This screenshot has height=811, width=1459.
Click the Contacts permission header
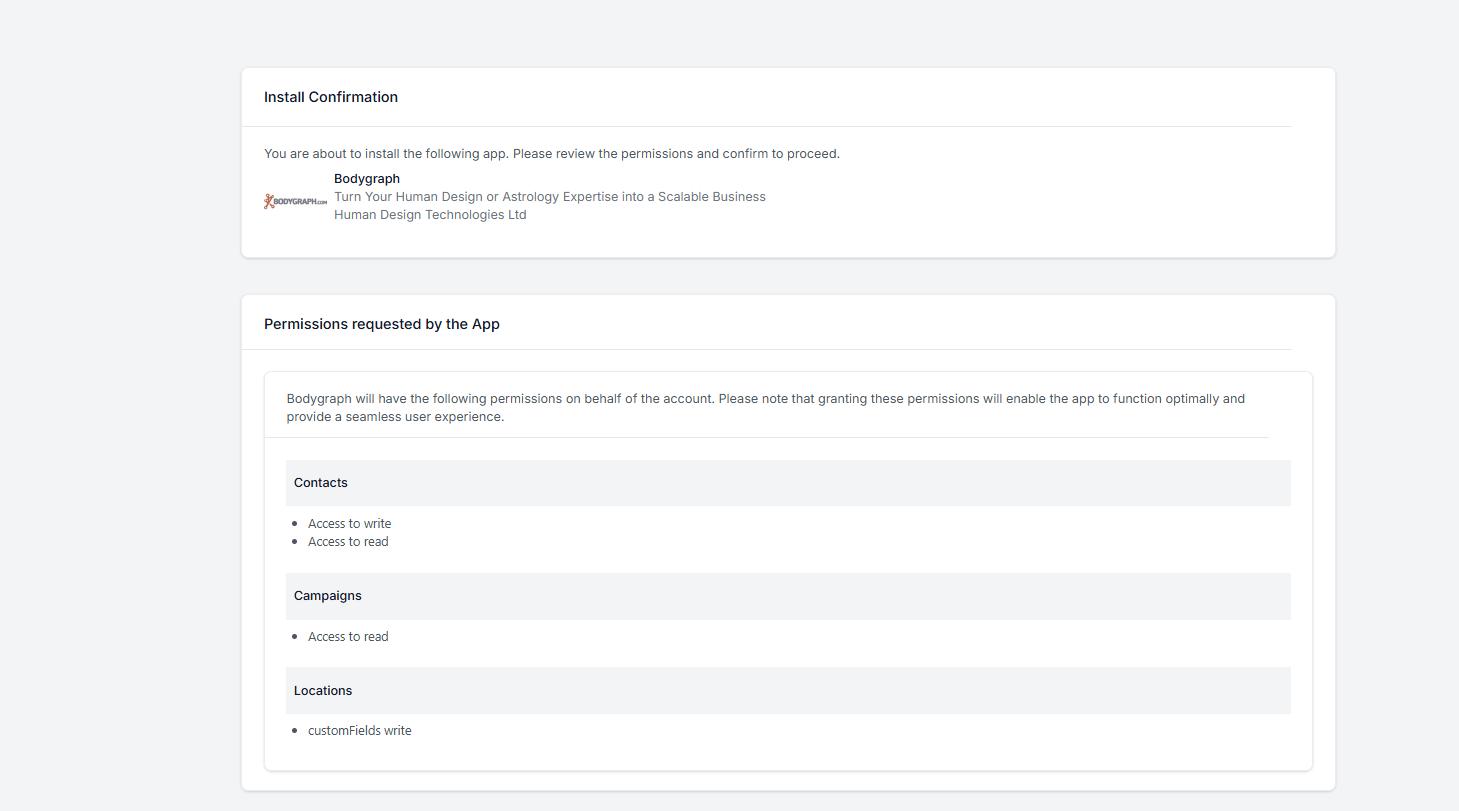pos(788,483)
